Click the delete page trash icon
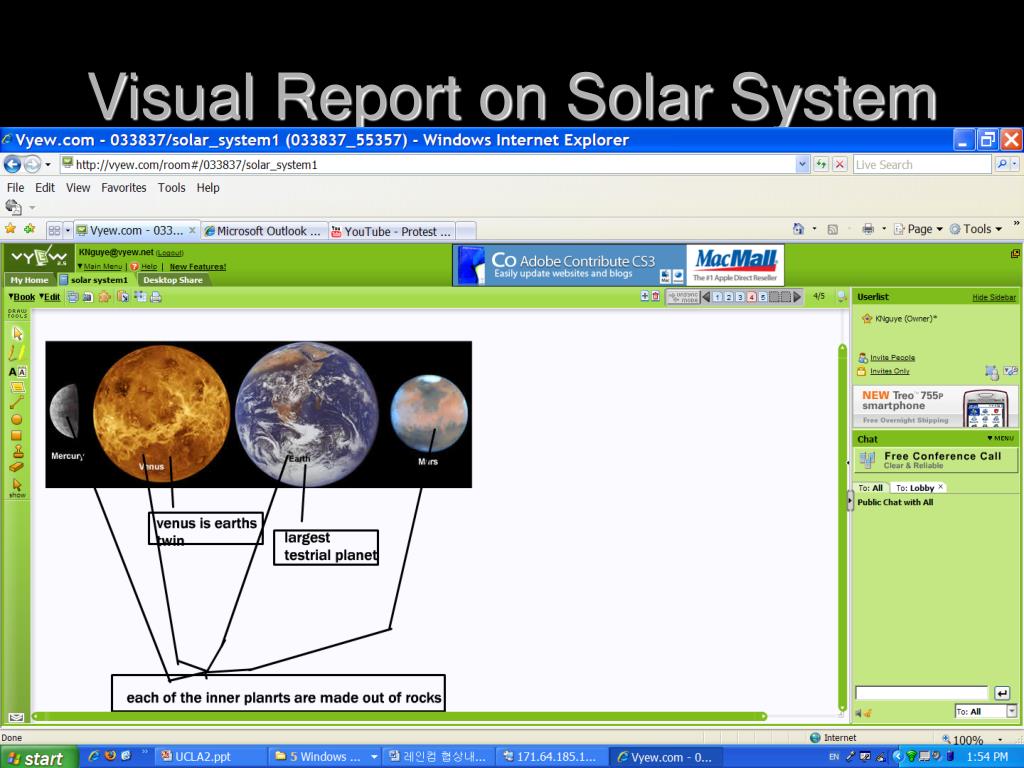The height and width of the screenshot is (768, 1024). (x=656, y=296)
